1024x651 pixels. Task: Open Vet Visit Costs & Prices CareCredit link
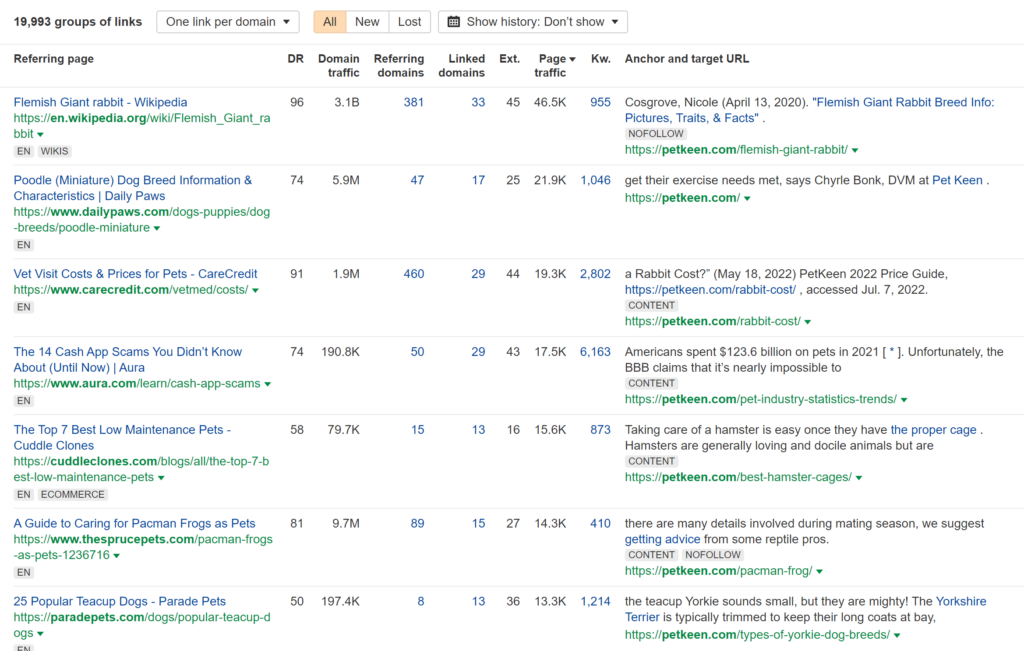click(135, 274)
